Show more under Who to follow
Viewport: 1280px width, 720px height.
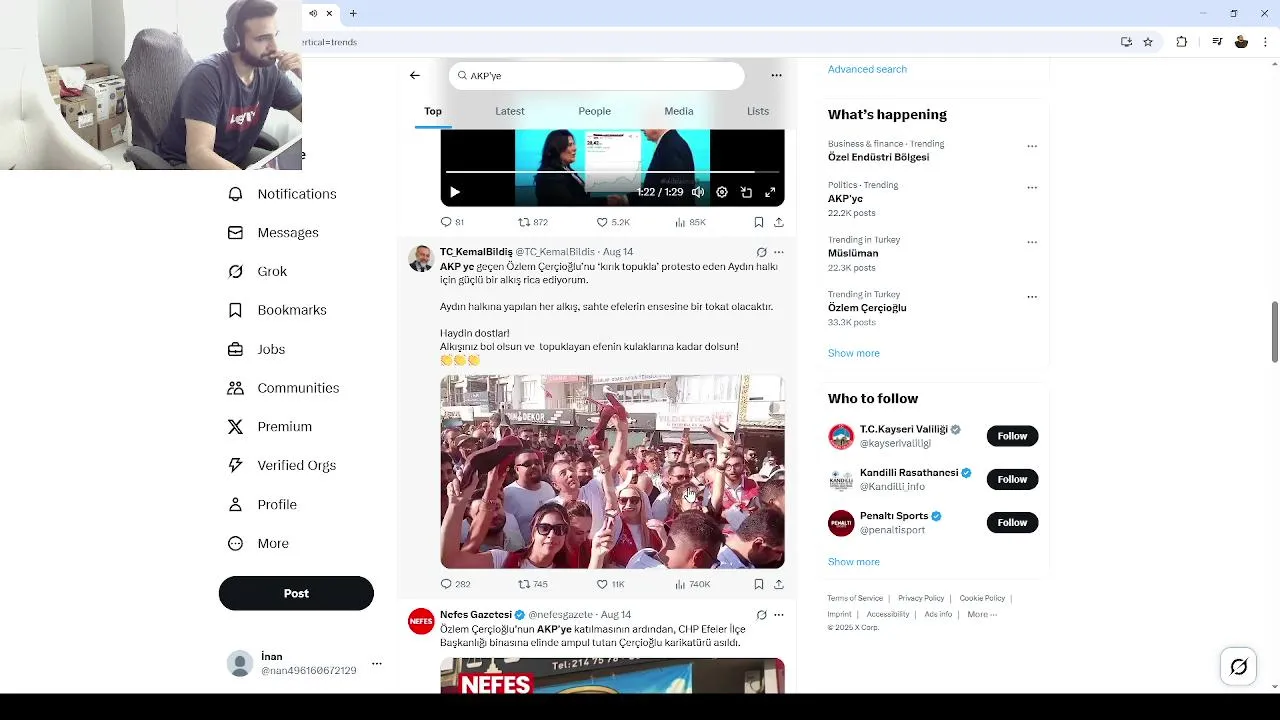pos(854,562)
